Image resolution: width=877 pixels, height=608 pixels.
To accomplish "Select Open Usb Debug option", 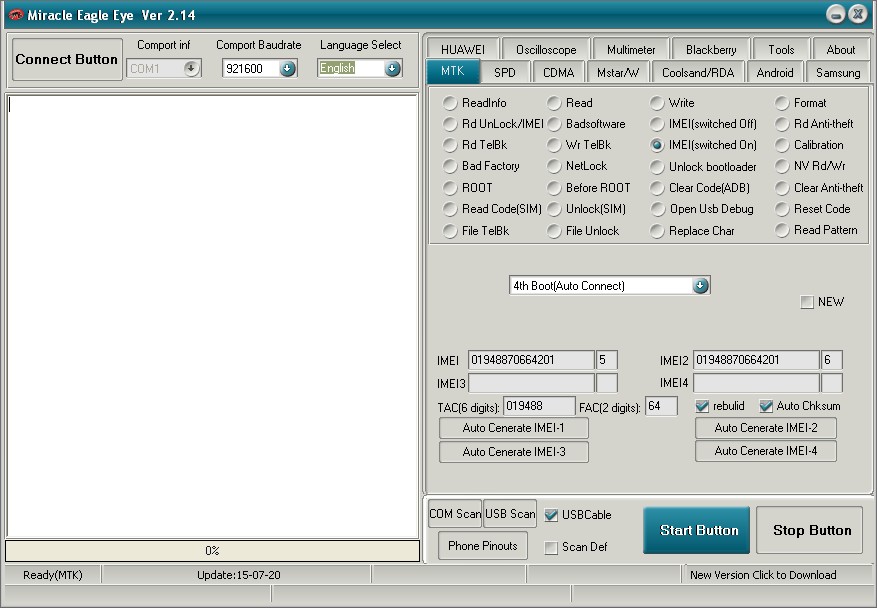I will point(702,209).
